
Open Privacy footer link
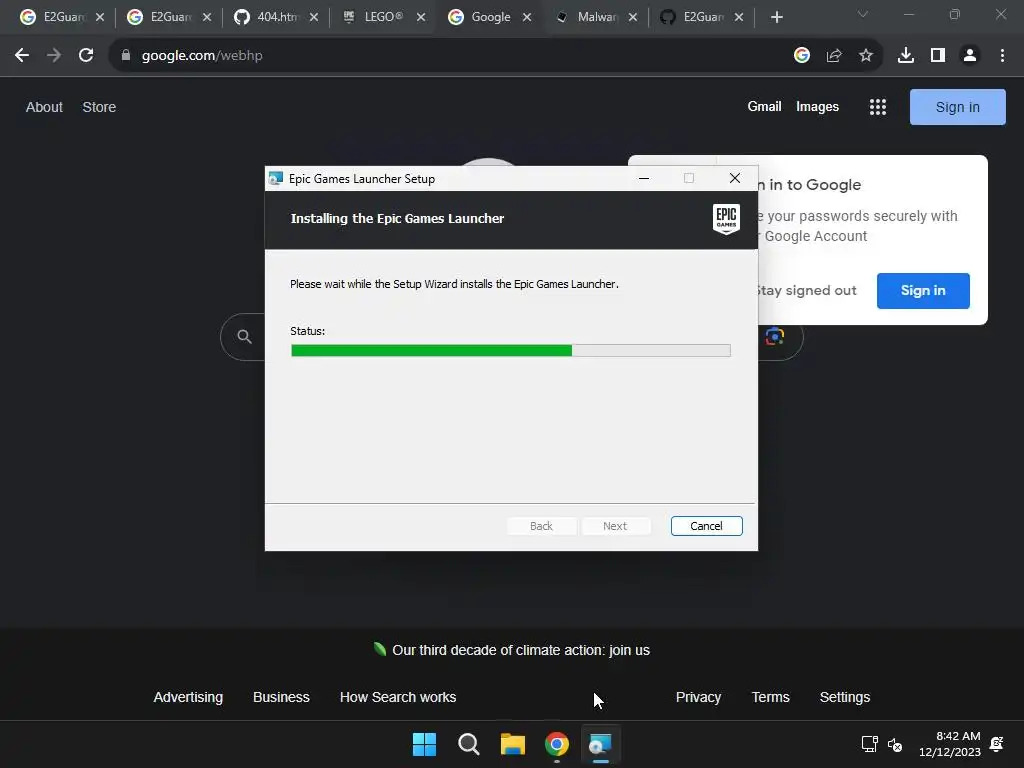point(698,697)
